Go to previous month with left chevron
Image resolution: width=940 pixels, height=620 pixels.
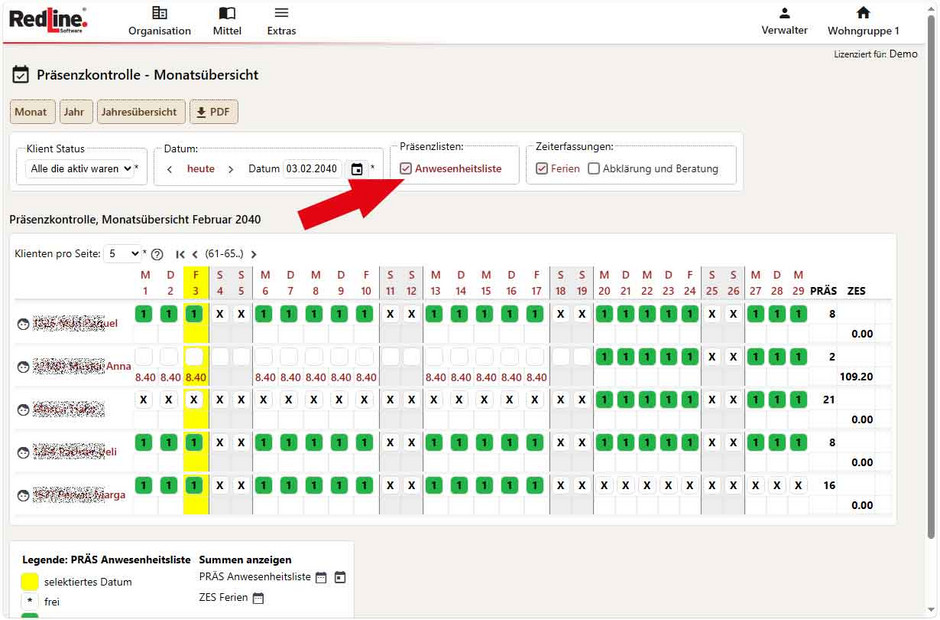170,169
